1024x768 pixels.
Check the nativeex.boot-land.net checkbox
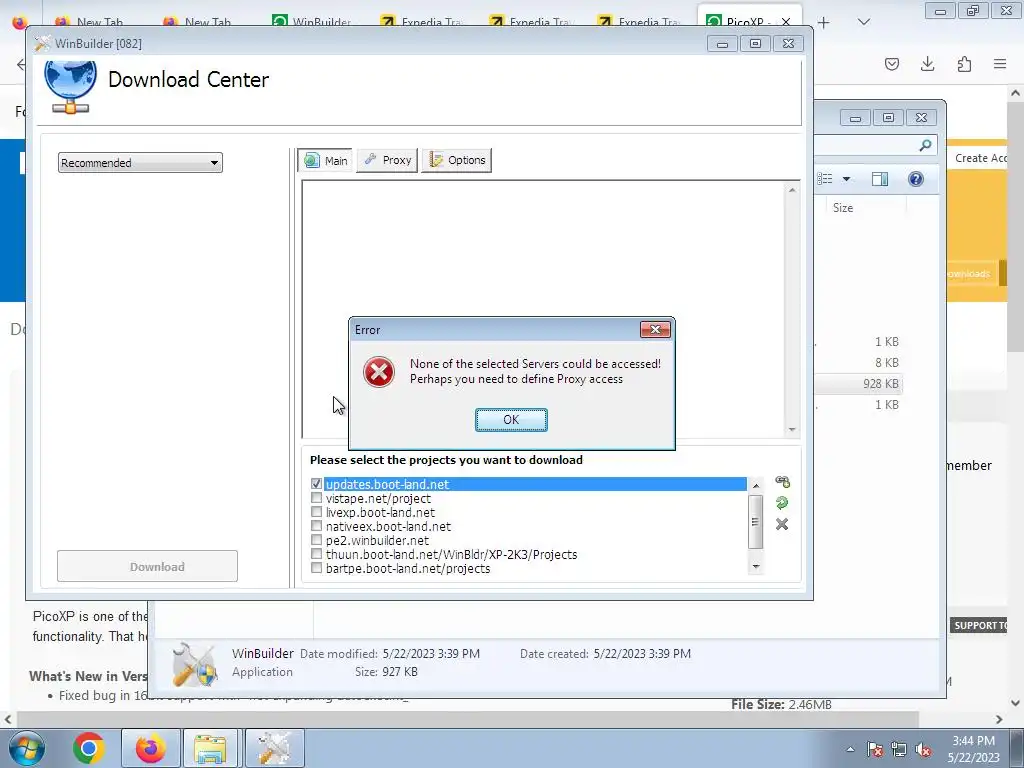(317, 526)
